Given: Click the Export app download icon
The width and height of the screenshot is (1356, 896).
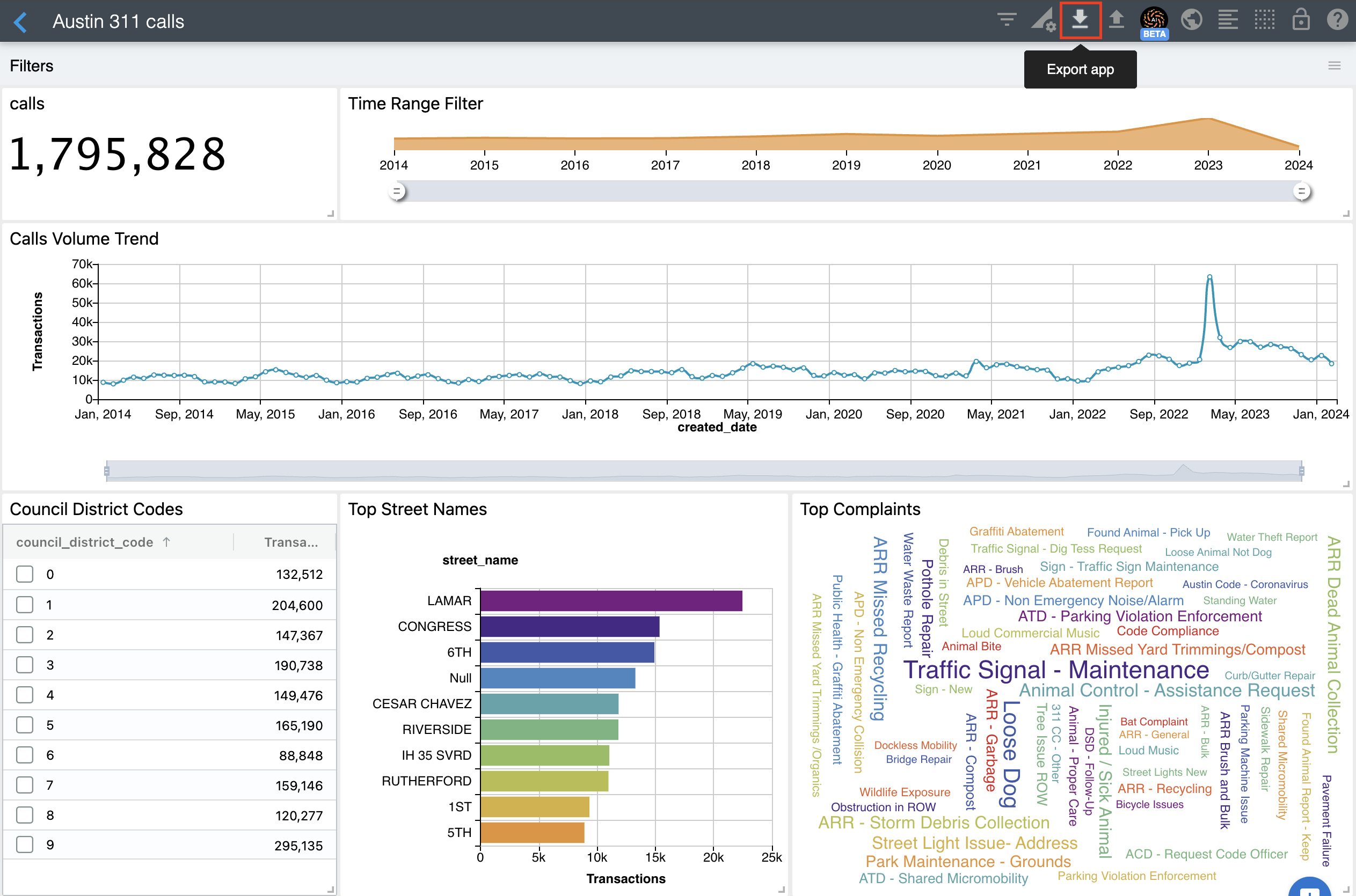Looking at the screenshot, I should coord(1080,20).
